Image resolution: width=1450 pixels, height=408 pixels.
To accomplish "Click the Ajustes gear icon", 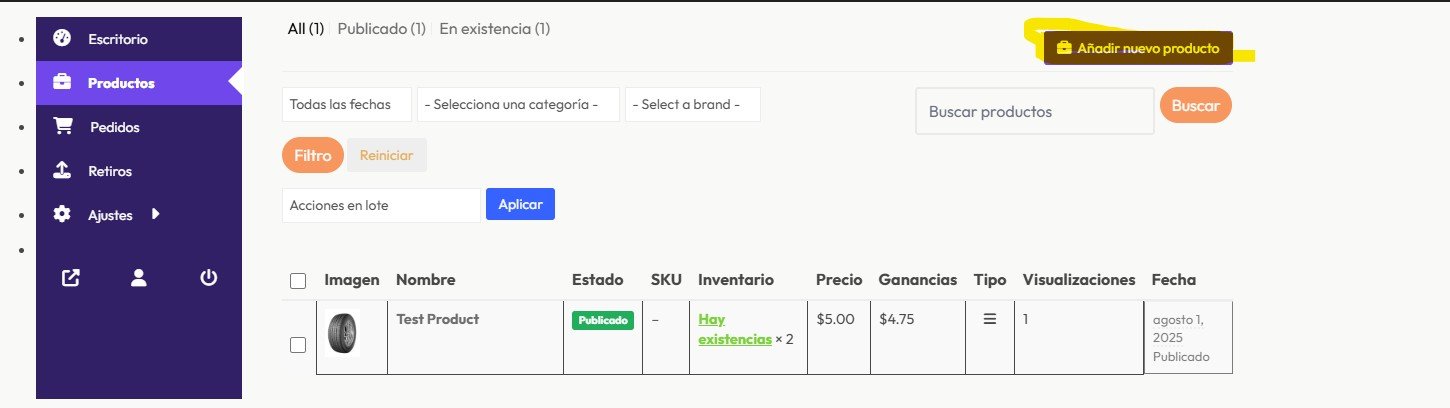I will point(62,214).
